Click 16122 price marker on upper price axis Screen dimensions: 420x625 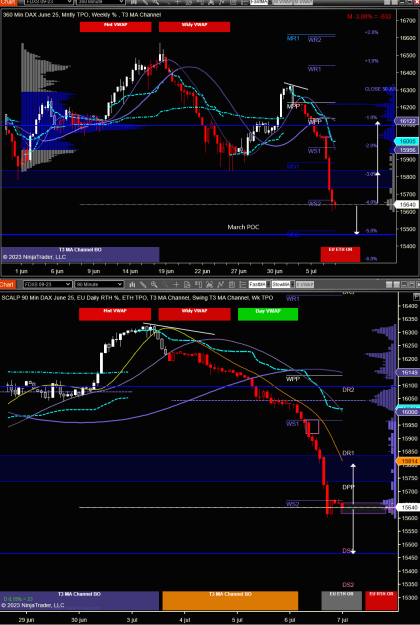pyautogui.click(x=406, y=121)
